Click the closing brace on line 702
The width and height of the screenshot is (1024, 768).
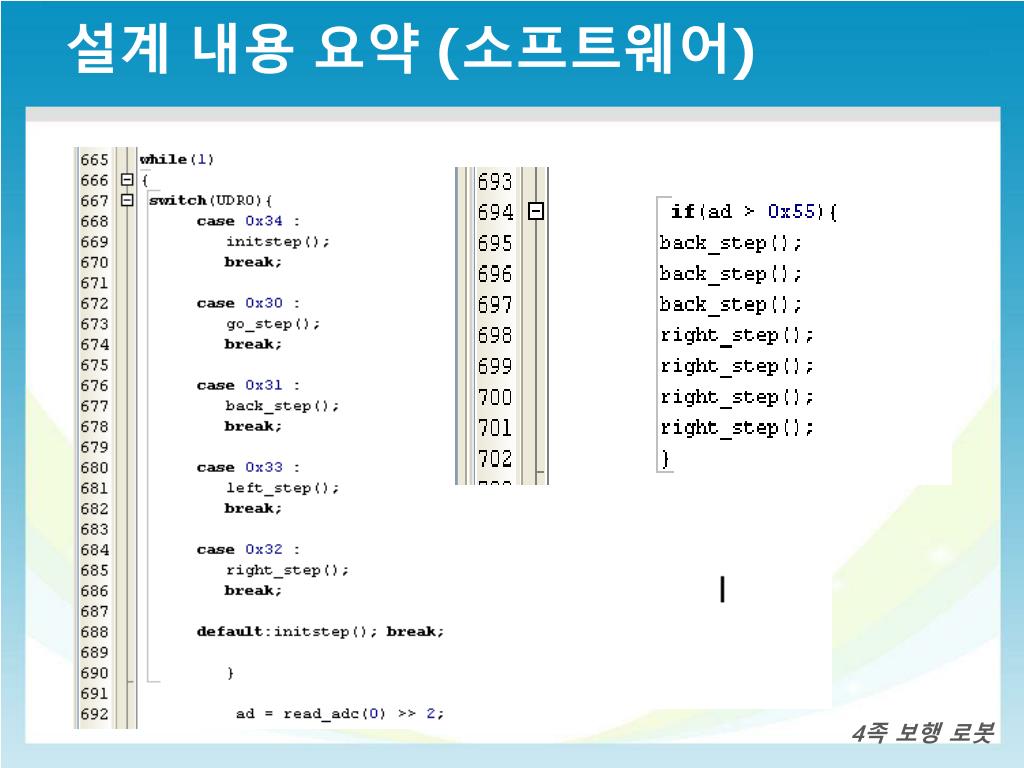click(665, 458)
